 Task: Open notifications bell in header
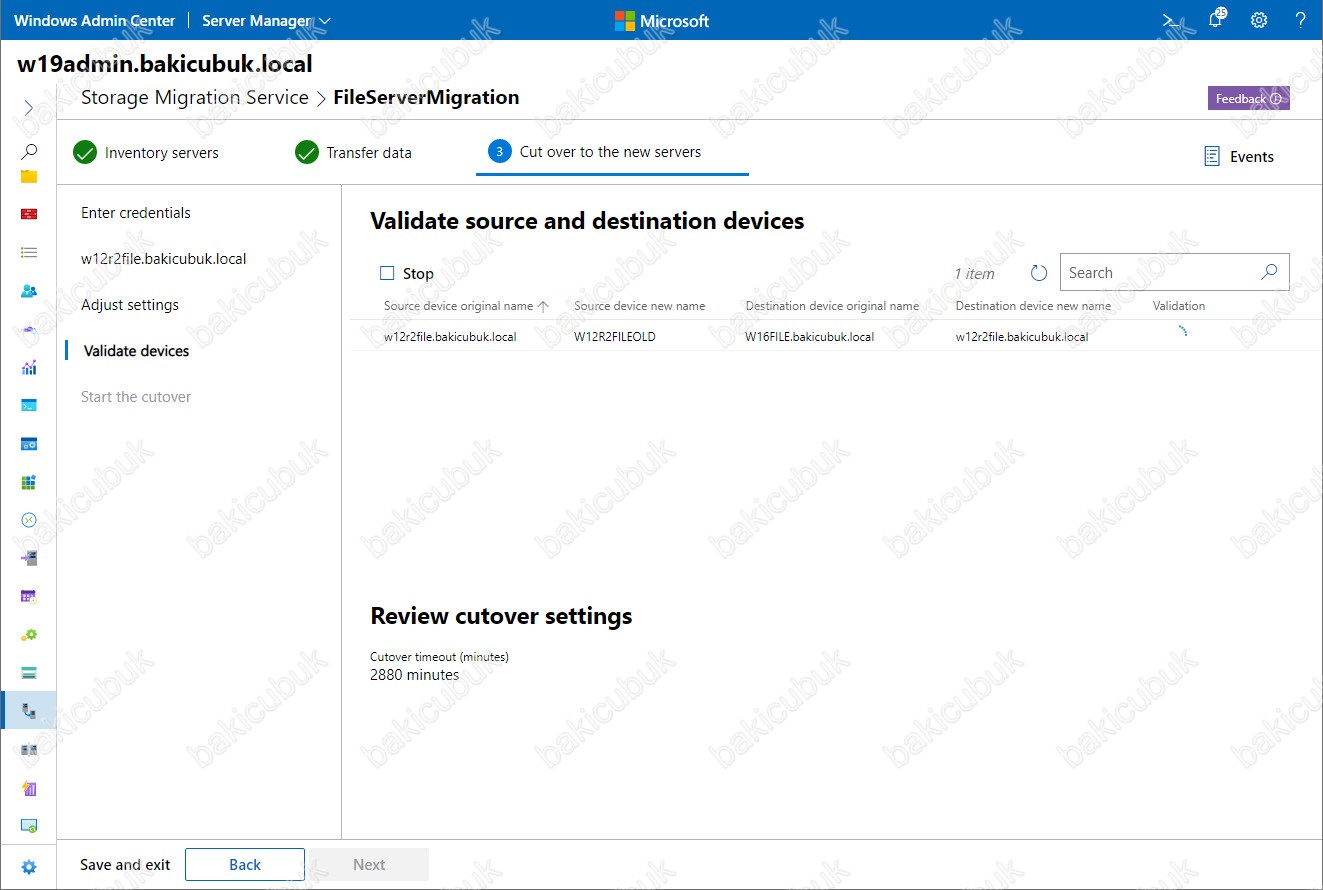[1216, 19]
